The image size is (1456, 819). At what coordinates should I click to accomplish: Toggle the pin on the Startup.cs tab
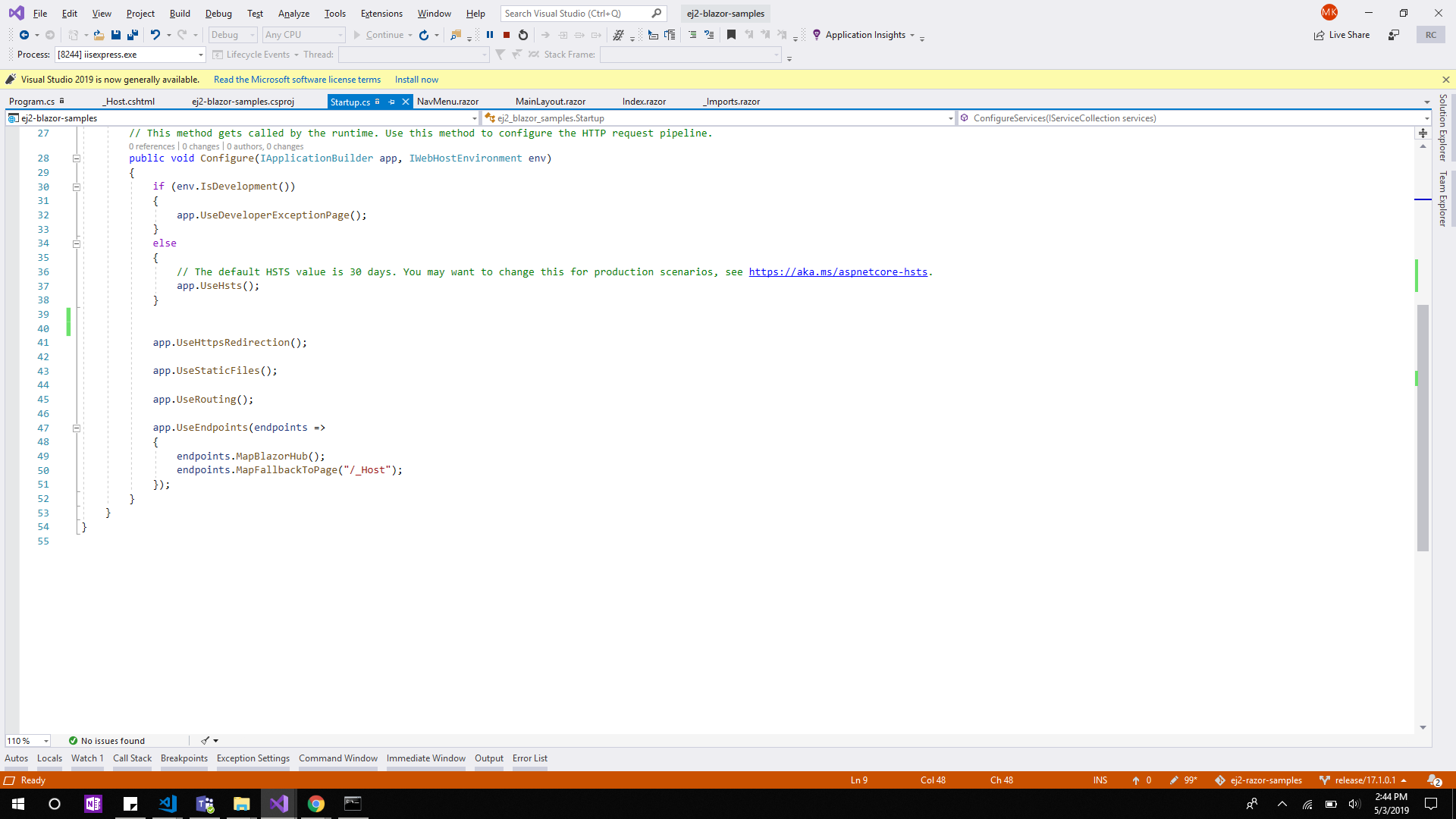coord(391,101)
